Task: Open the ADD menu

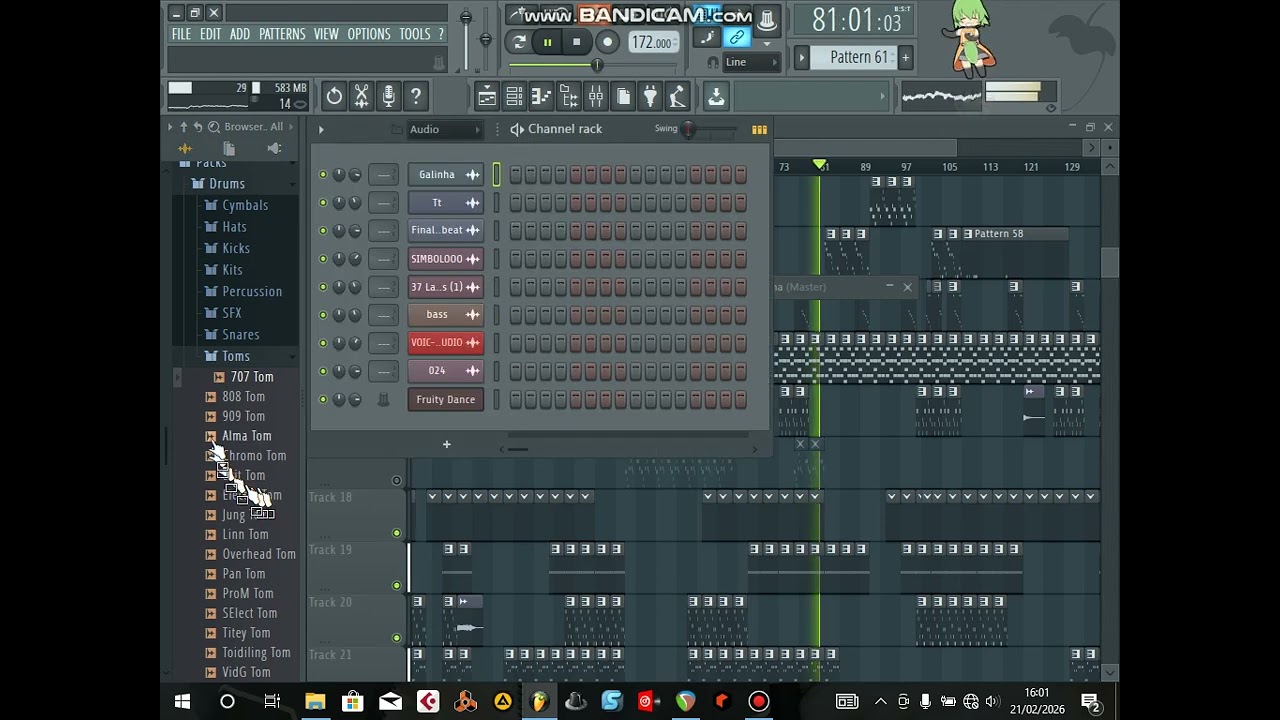Action: 240,34
